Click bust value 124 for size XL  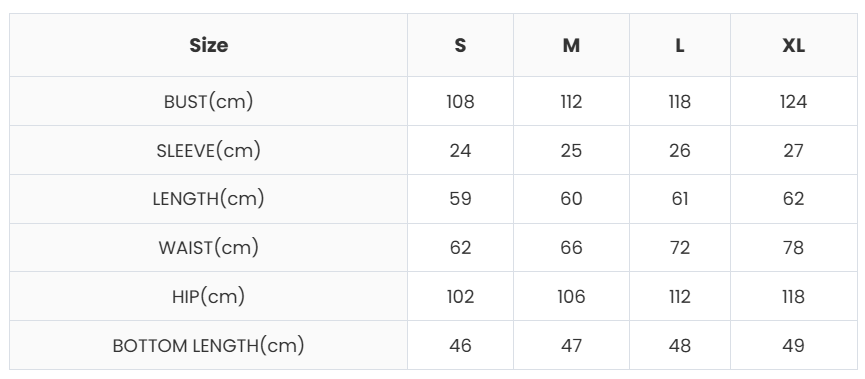point(793,102)
